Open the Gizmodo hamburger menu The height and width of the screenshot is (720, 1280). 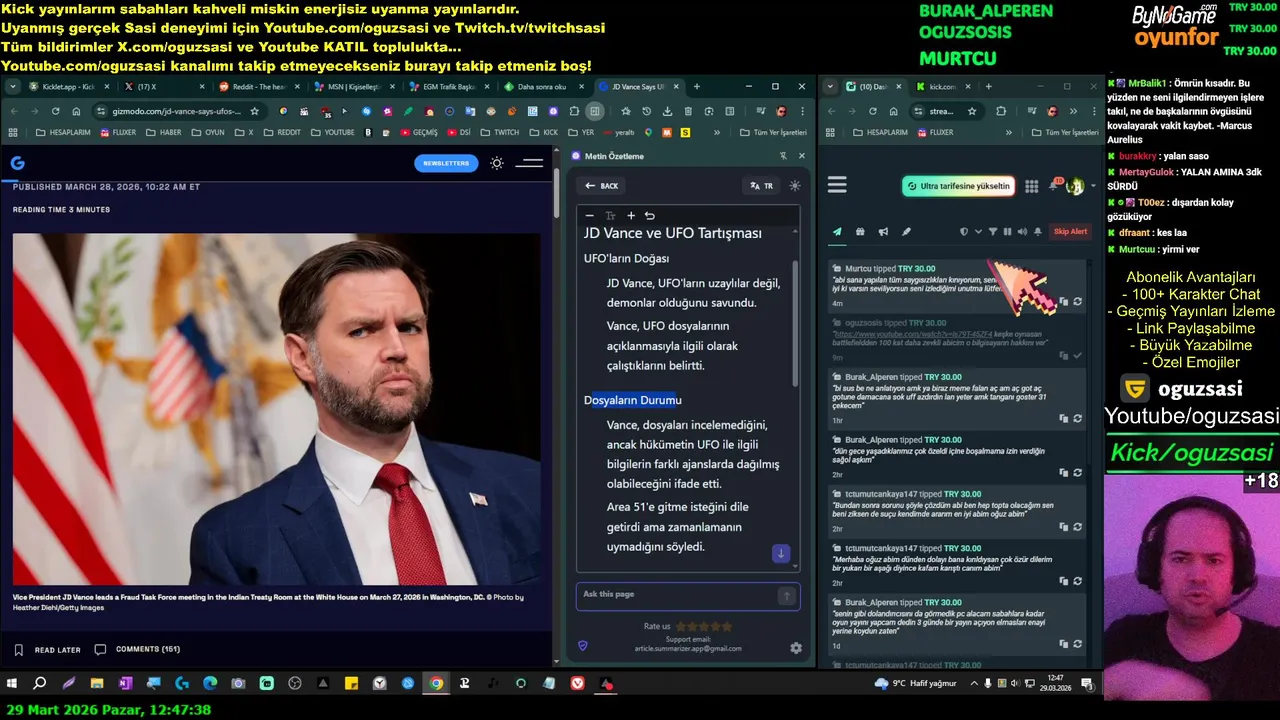coord(529,163)
